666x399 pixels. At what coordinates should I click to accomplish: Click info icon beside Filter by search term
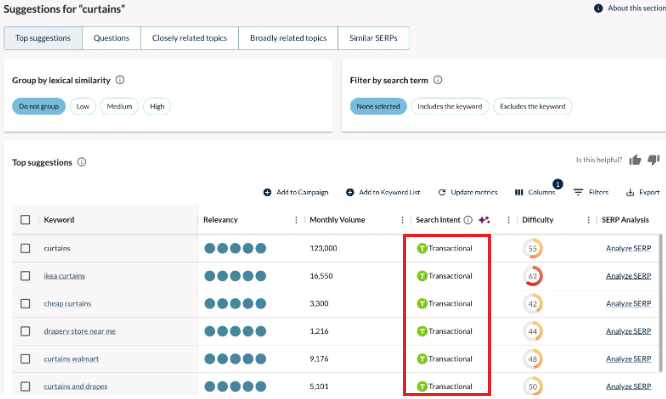click(438, 80)
